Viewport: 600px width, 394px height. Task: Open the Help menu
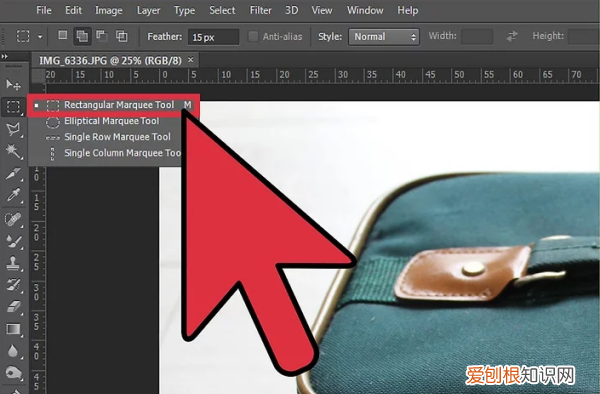pos(408,10)
